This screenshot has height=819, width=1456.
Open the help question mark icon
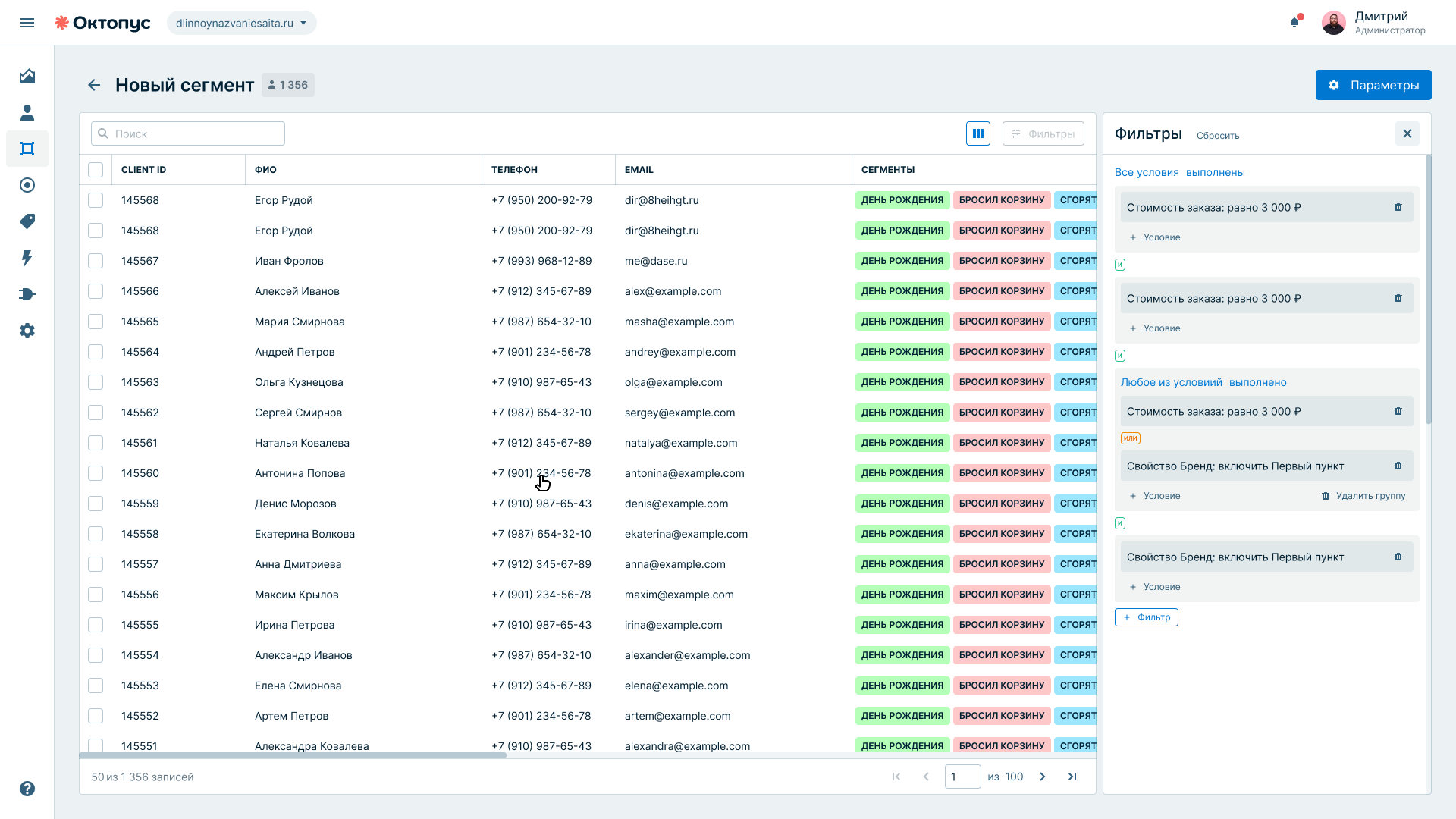27,789
